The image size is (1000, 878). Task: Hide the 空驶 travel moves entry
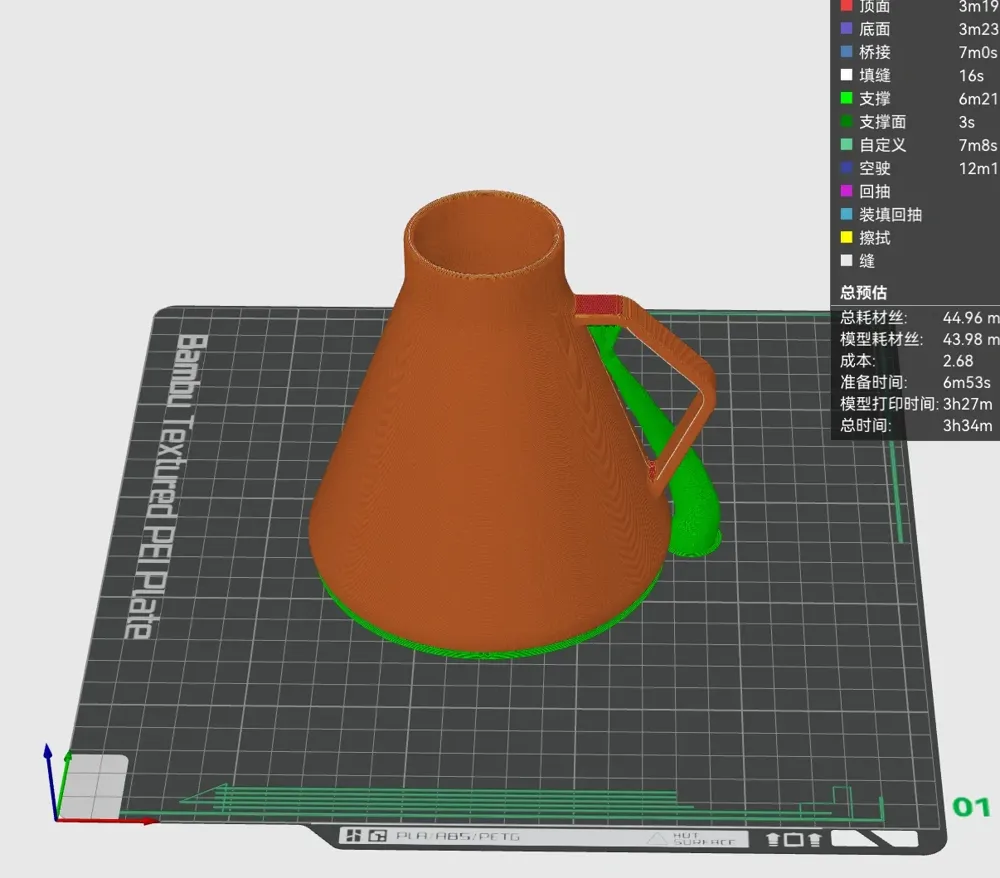pyautogui.click(x=846, y=168)
